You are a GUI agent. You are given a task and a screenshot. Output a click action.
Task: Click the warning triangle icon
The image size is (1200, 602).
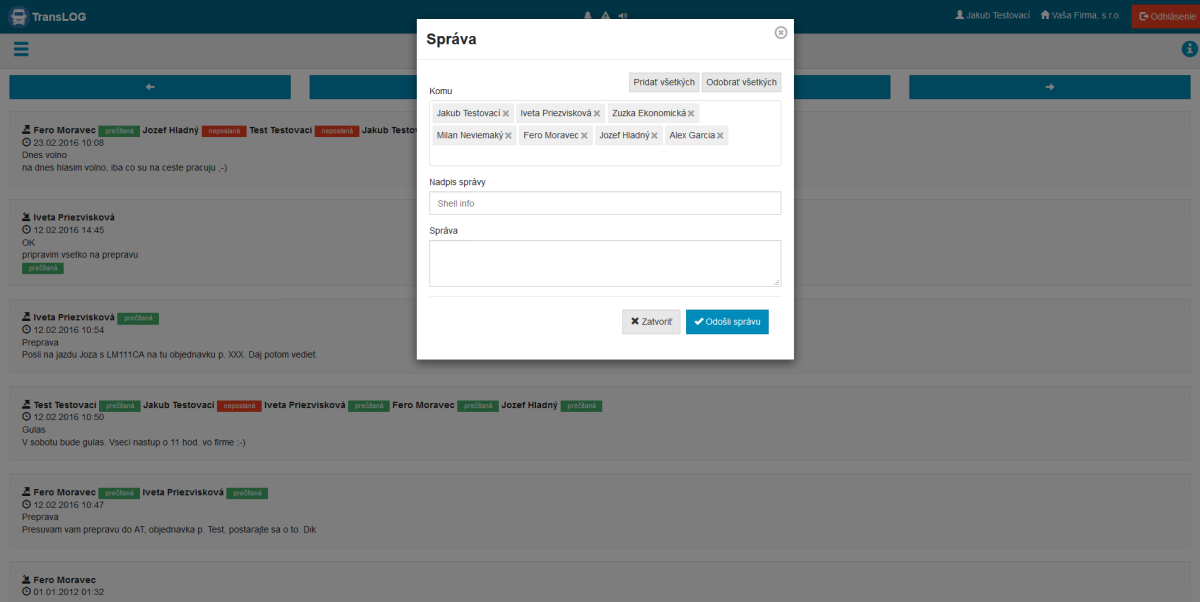pyautogui.click(x=605, y=16)
